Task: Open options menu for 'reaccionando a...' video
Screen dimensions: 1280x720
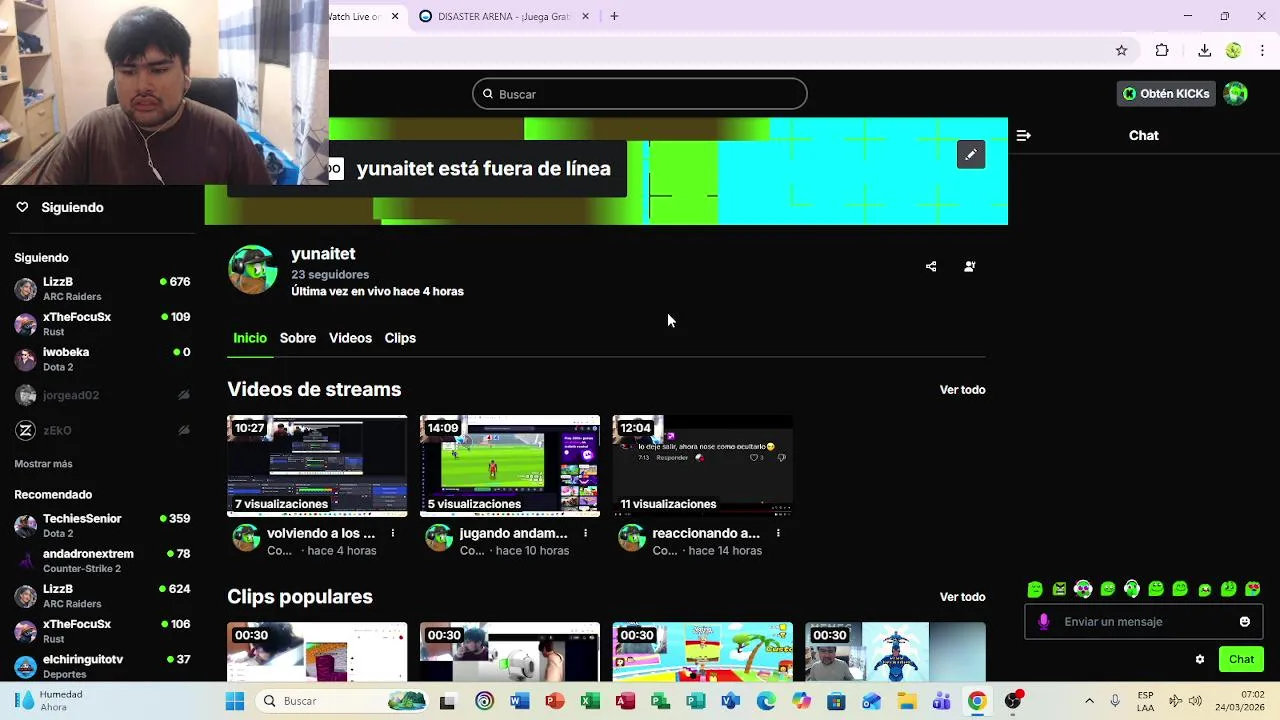Action: coord(778,533)
